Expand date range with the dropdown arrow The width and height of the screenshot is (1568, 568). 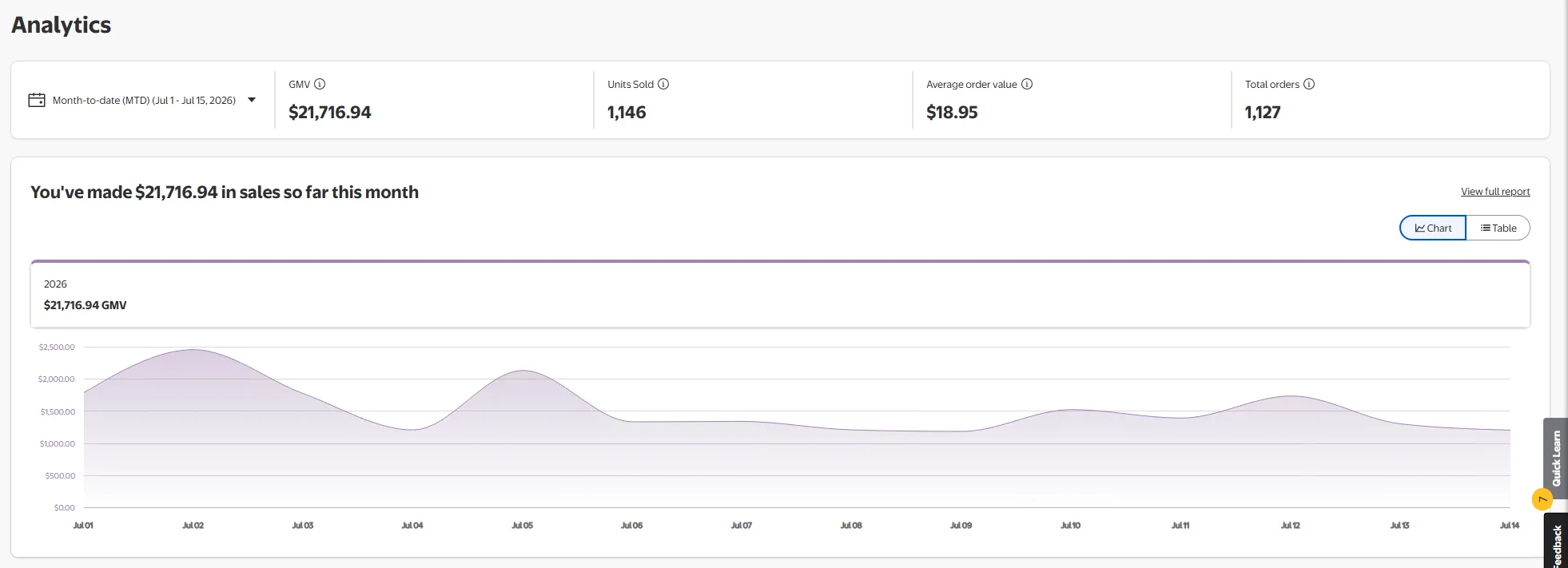pyautogui.click(x=252, y=100)
